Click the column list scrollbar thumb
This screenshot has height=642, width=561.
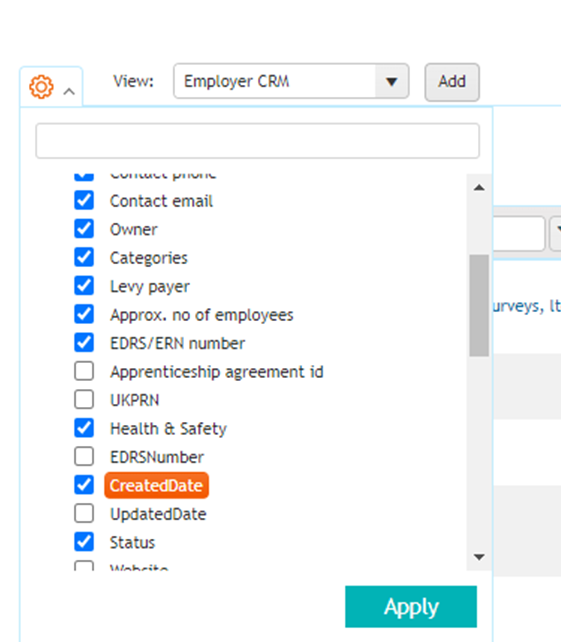(479, 305)
